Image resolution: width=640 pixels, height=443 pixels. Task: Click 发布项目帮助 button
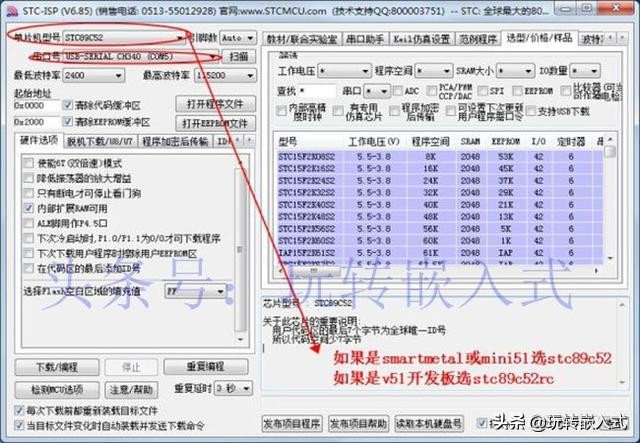[358, 424]
